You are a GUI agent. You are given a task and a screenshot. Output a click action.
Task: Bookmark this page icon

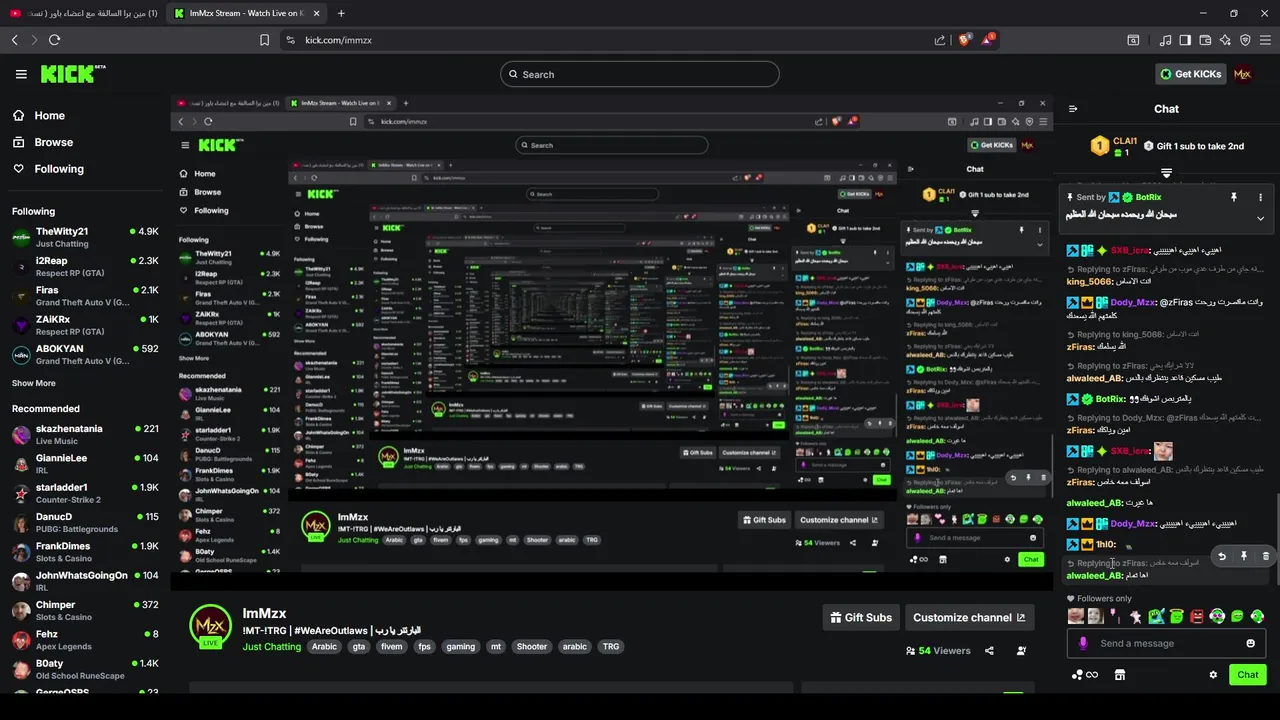coord(264,40)
